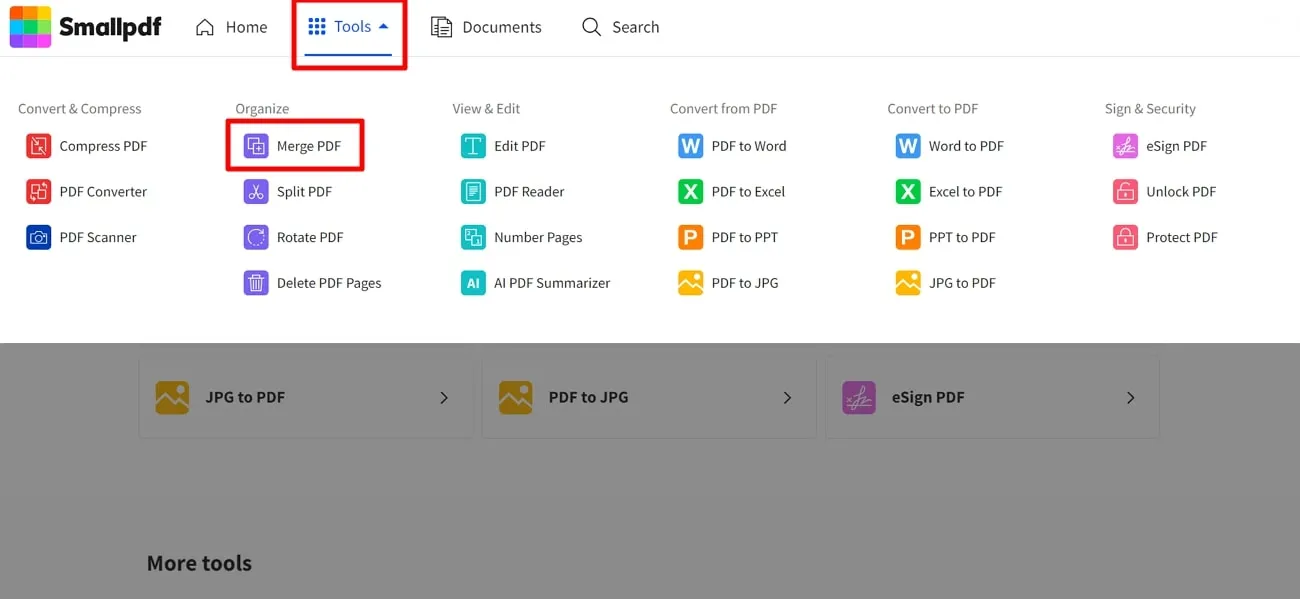Click the PDF Reader icon
This screenshot has height=599, width=1300.
coord(473,192)
